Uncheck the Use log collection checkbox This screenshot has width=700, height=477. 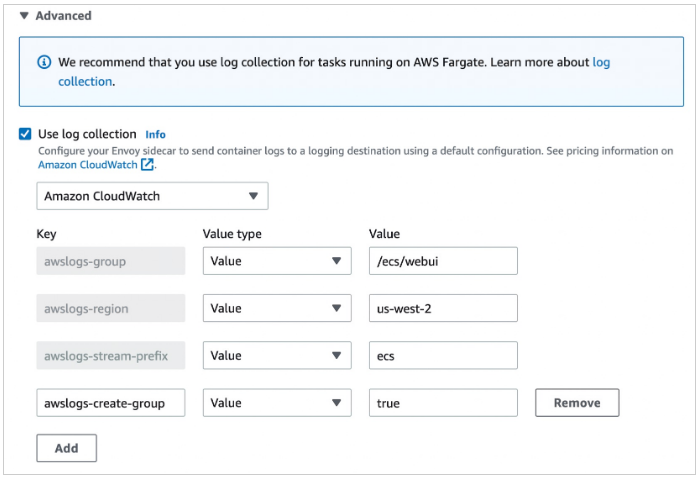[x=25, y=134]
